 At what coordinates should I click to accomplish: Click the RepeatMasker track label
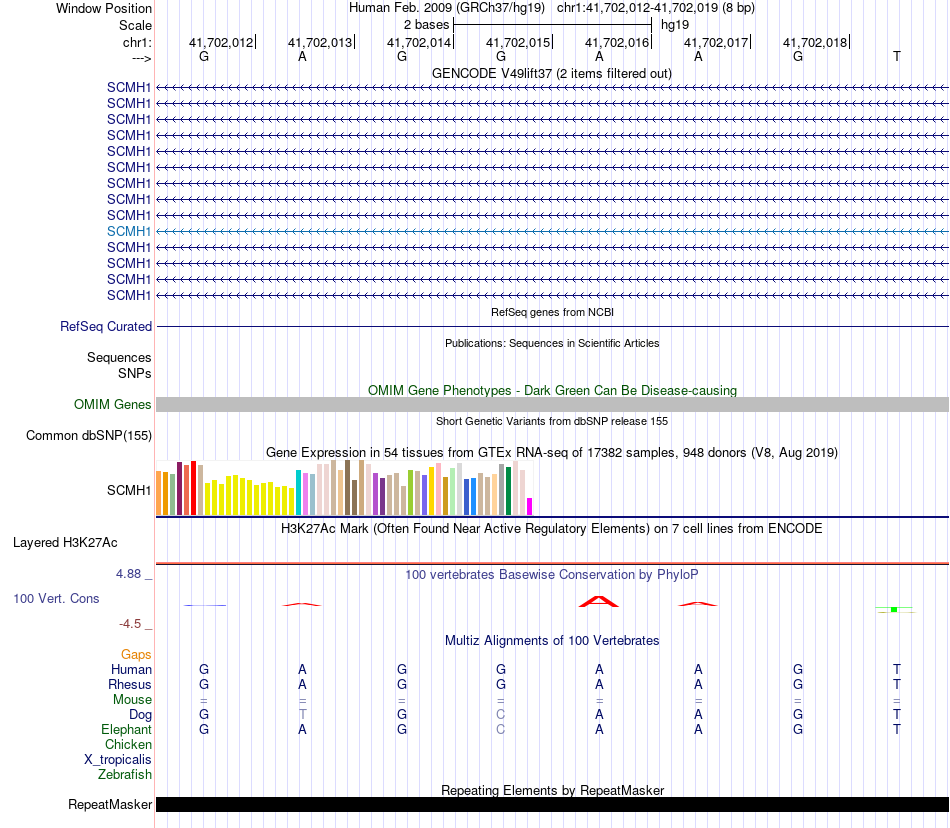110,804
